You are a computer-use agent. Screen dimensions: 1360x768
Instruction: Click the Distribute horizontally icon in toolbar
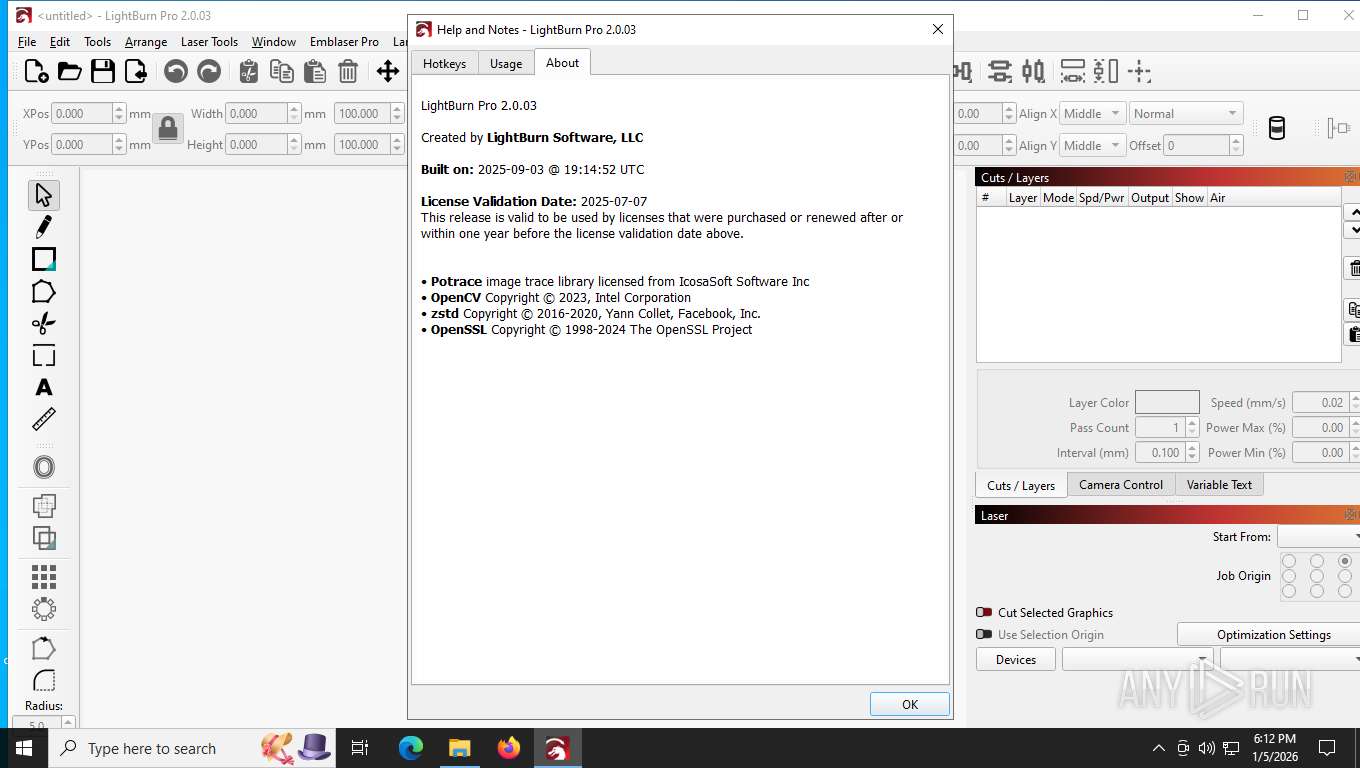tap(1033, 71)
